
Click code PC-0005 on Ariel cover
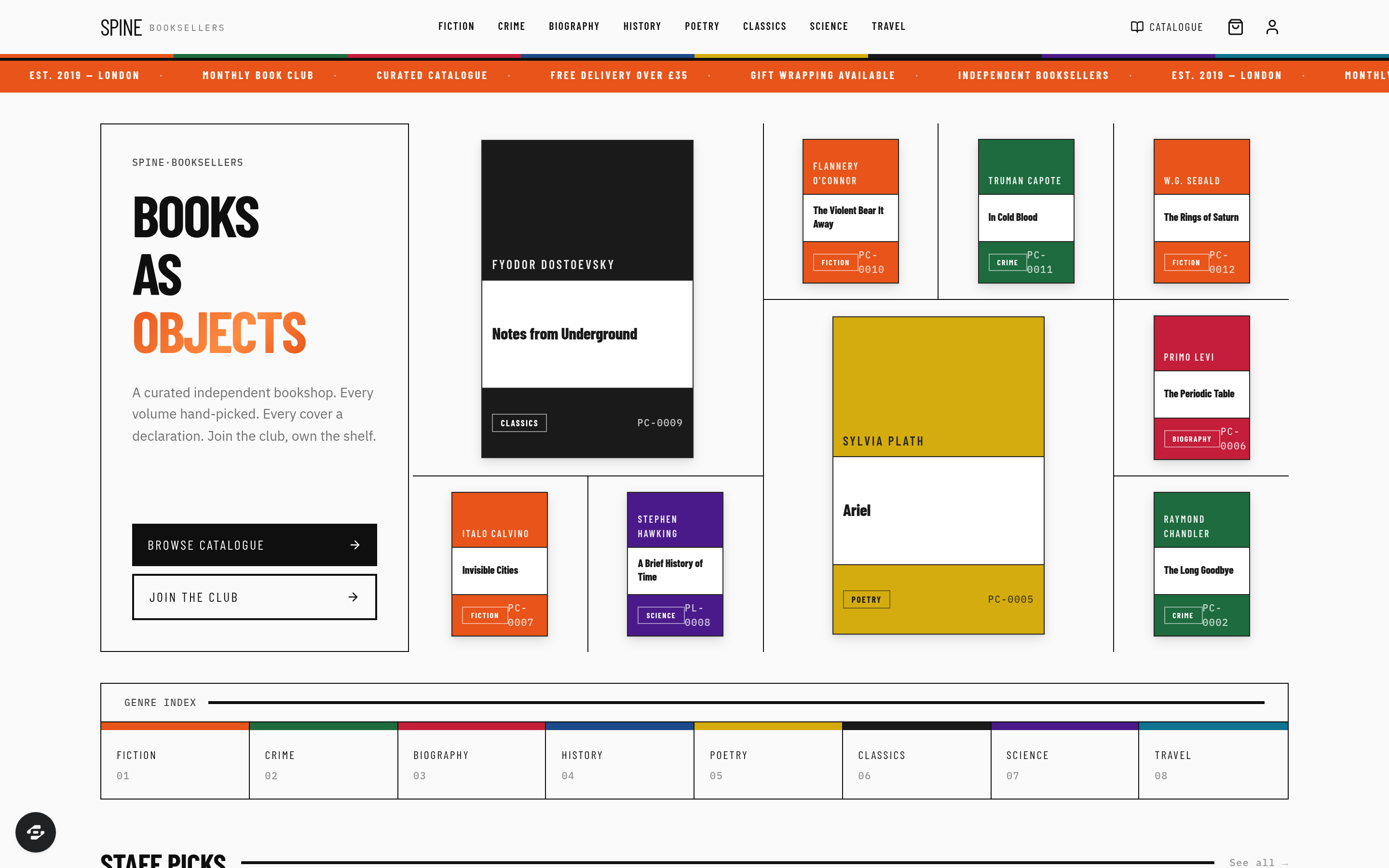tap(1010, 599)
